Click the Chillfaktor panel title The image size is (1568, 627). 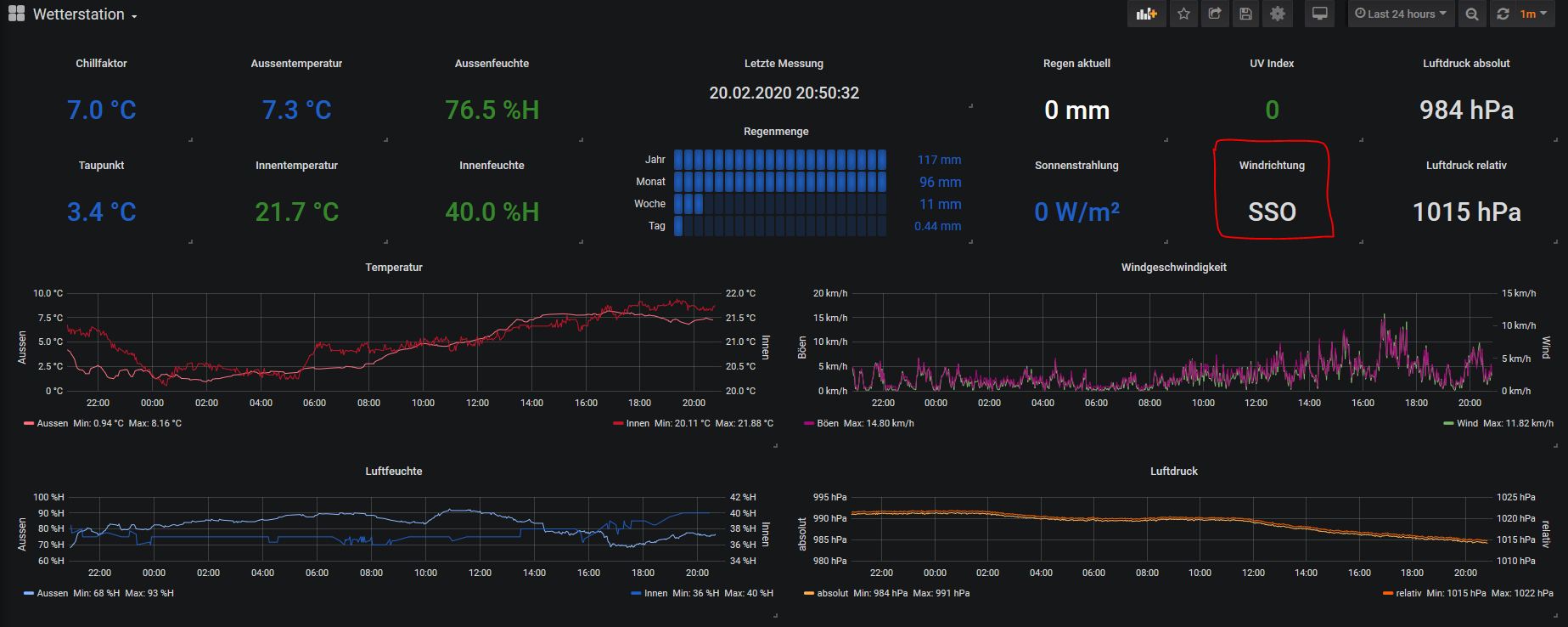pos(101,64)
